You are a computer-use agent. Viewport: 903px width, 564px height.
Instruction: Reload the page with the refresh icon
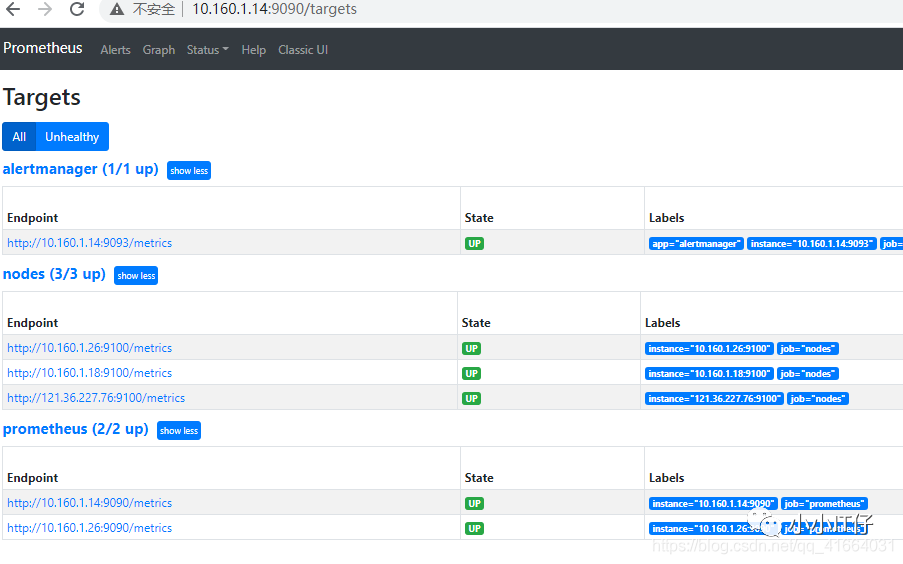(77, 9)
